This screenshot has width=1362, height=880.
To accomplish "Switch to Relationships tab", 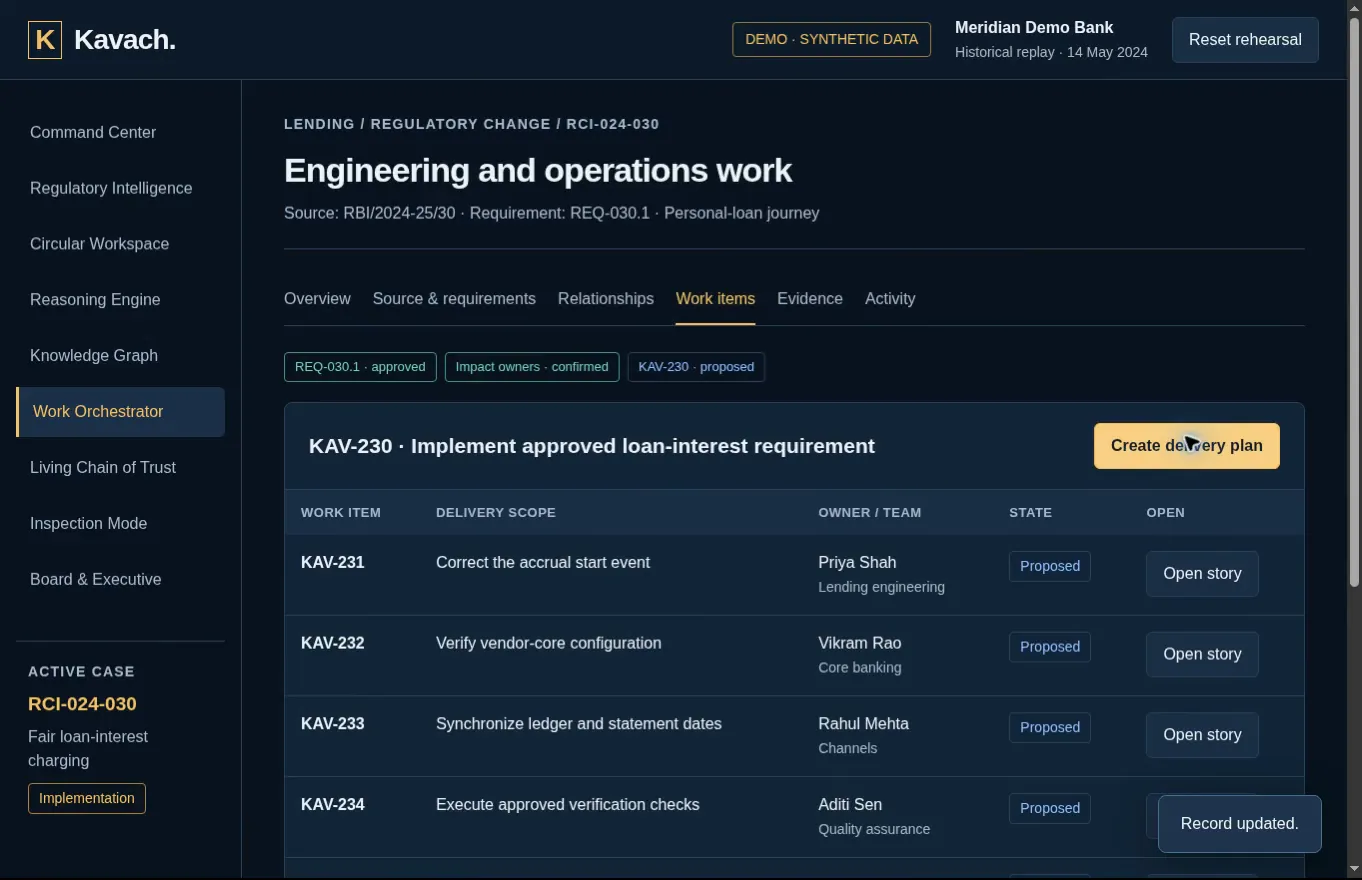I will click(x=606, y=299).
